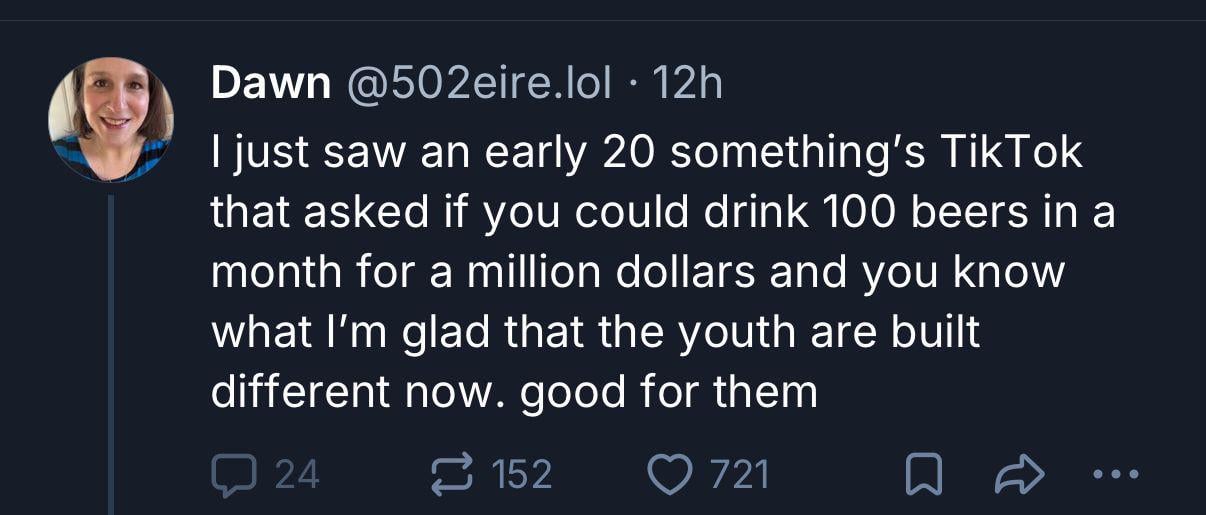Click the line mentioning a million dollars

point(637,273)
